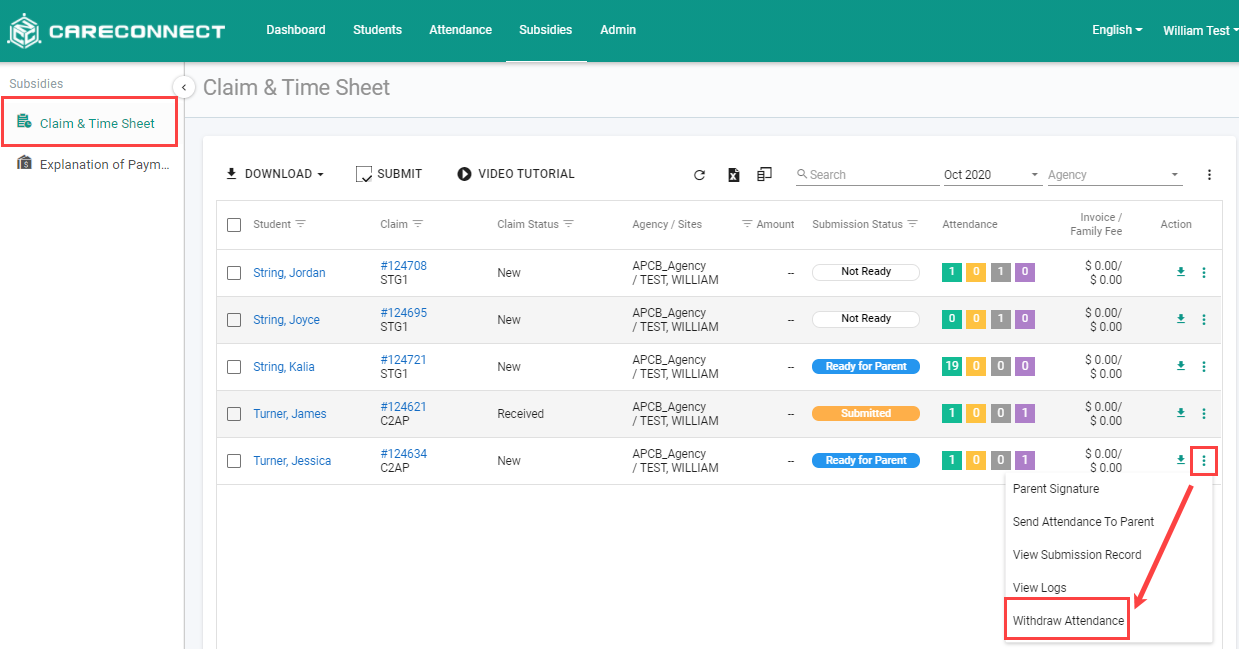Open Claim & Time Sheet in sidebar
Image resolution: width=1239 pixels, height=649 pixels.
(90, 123)
